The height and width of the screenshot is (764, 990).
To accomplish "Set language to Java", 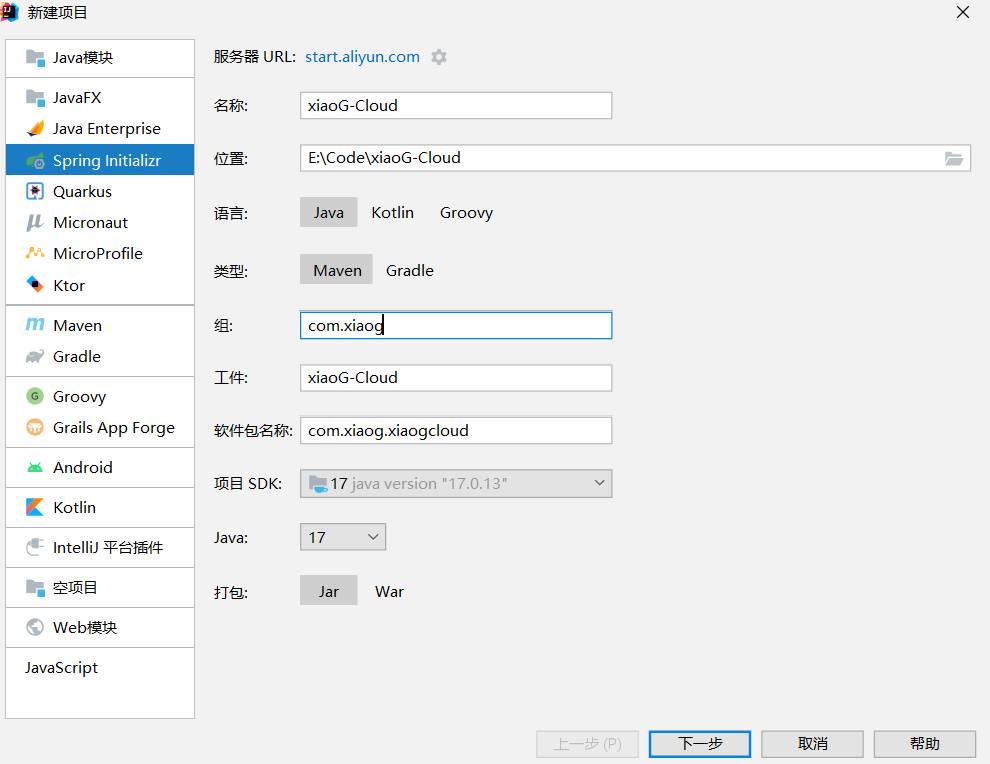I will (x=328, y=213).
